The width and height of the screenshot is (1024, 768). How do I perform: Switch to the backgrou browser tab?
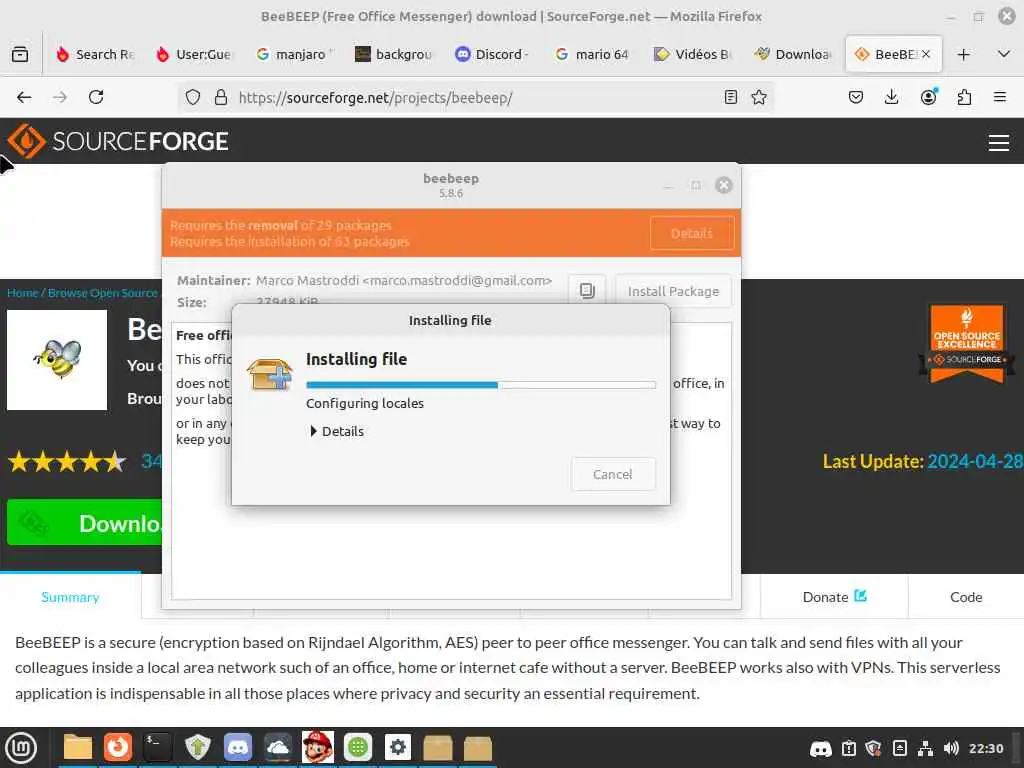click(394, 54)
